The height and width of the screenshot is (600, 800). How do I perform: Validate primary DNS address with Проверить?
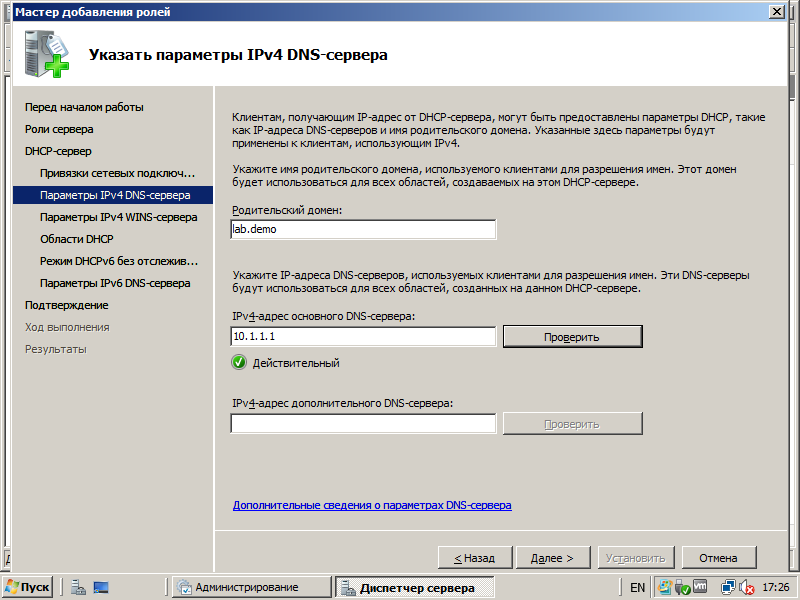pyautogui.click(x=572, y=337)
